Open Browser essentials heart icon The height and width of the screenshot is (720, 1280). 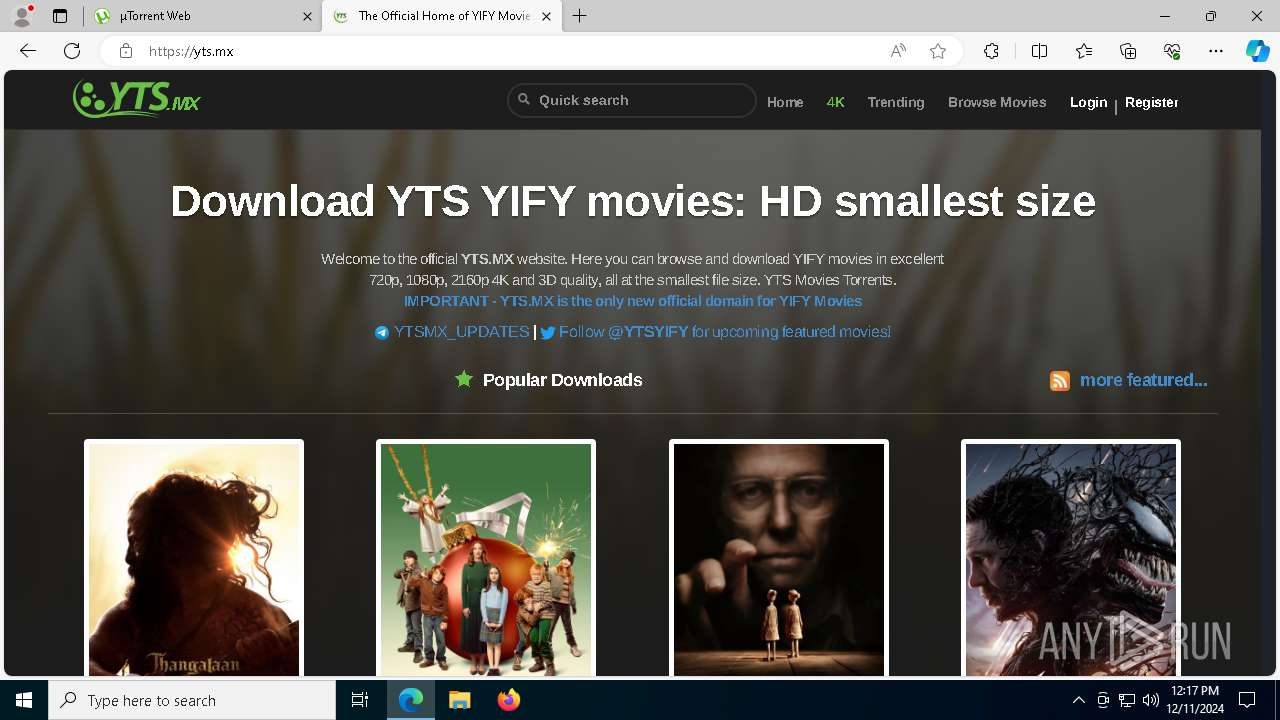(1172, 51)
